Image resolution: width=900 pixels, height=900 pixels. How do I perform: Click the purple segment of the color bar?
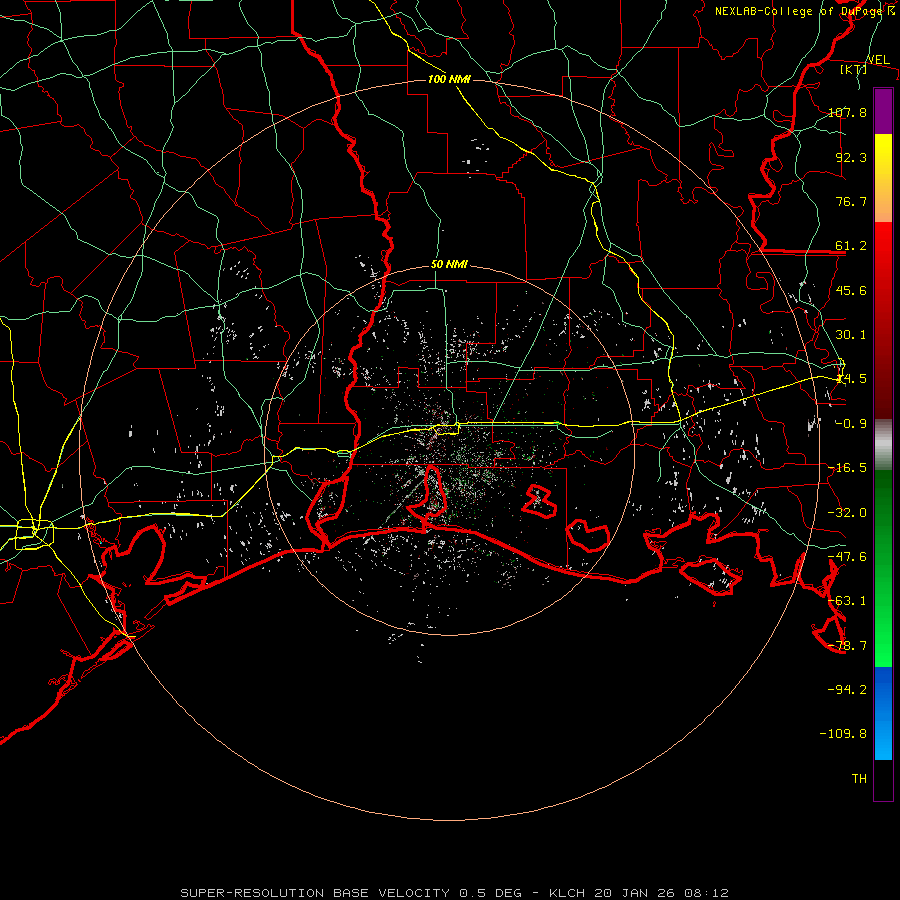tap(883, 111)
